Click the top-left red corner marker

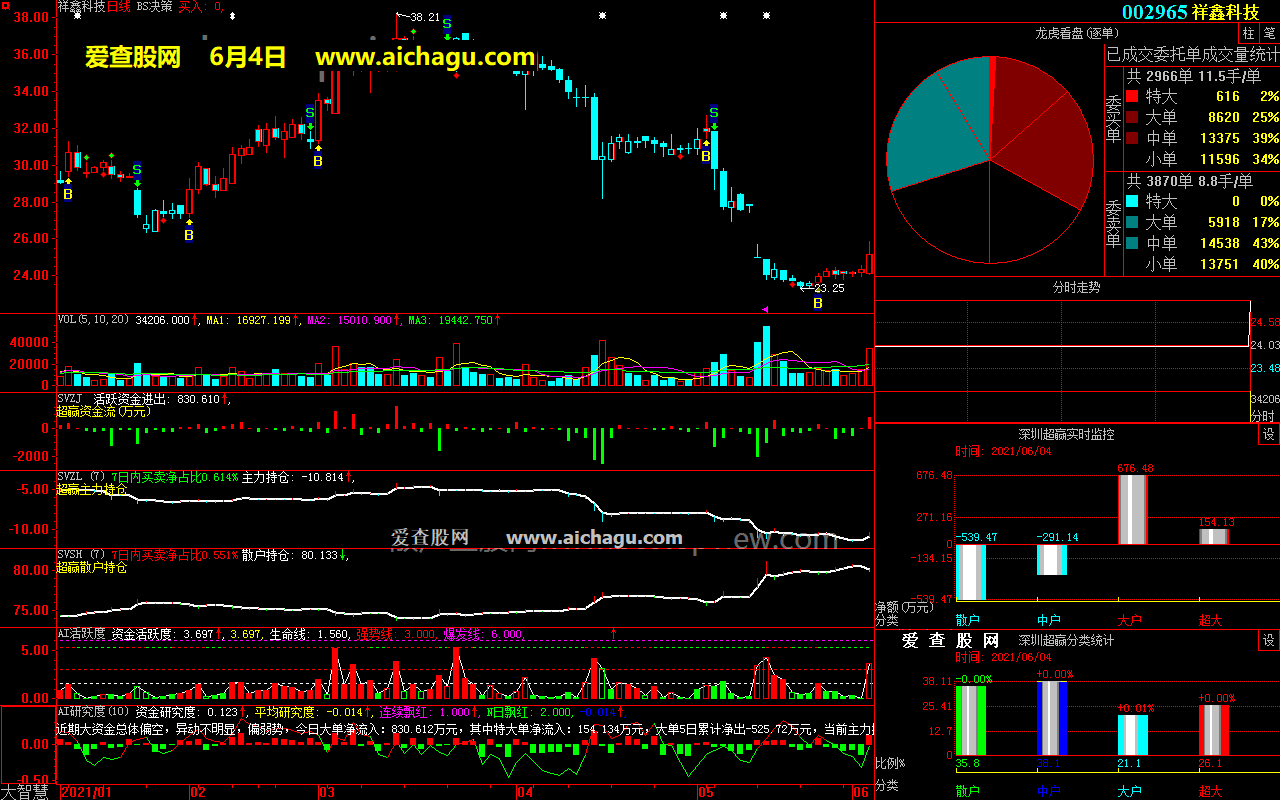(x=4, y=4)
